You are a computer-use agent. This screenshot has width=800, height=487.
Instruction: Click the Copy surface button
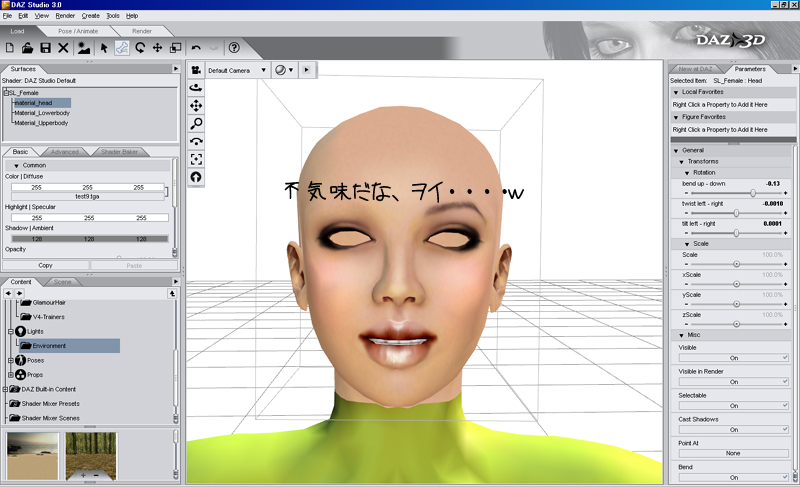pyautogui.click(x=45, y=266)
